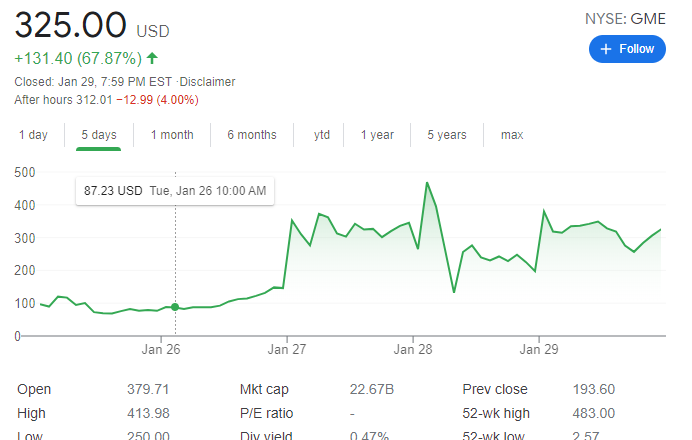Click the 325.00 price value
This screenshot has width=692, height=440.
tap(71, 25)
